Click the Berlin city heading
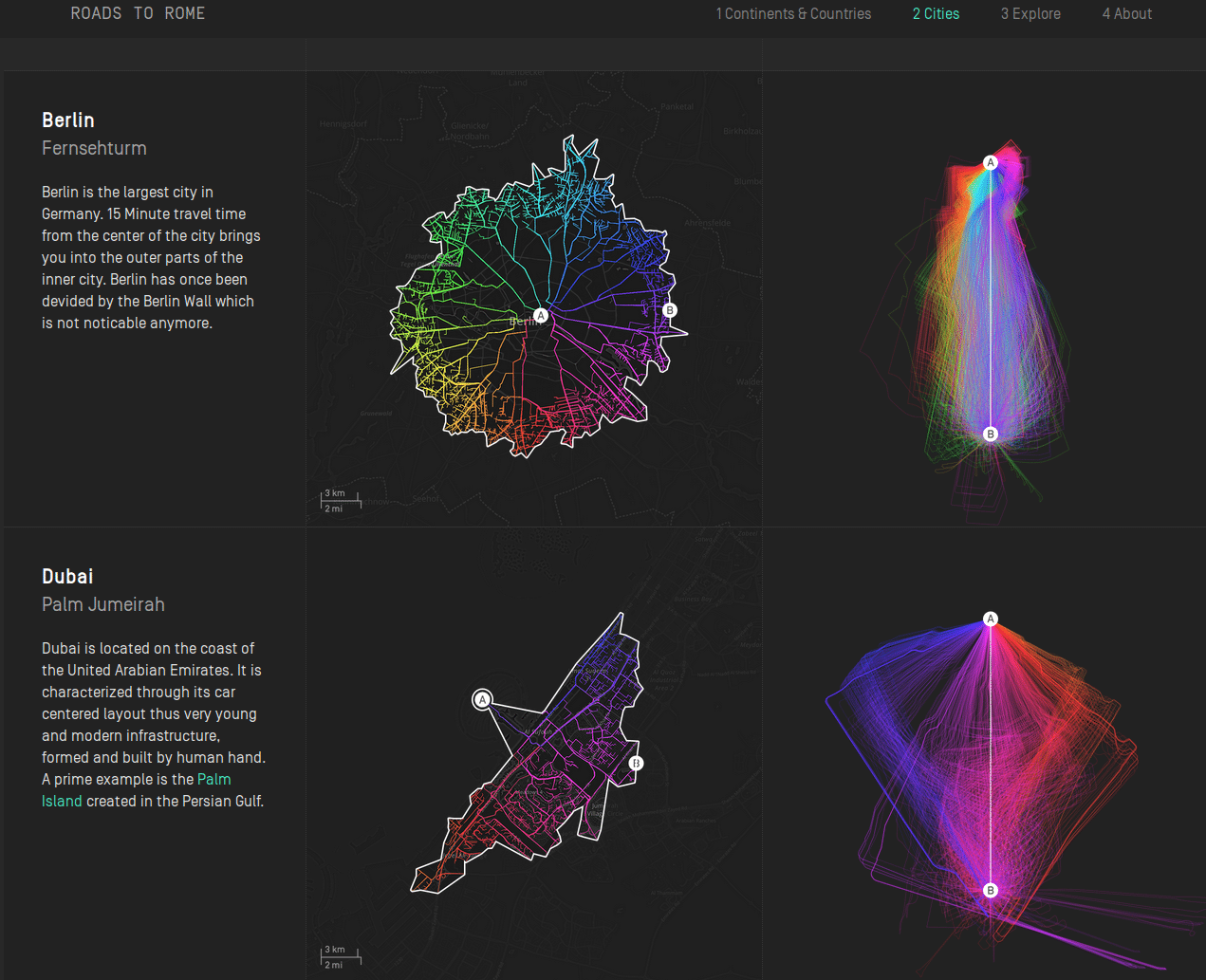 [68, 120]
